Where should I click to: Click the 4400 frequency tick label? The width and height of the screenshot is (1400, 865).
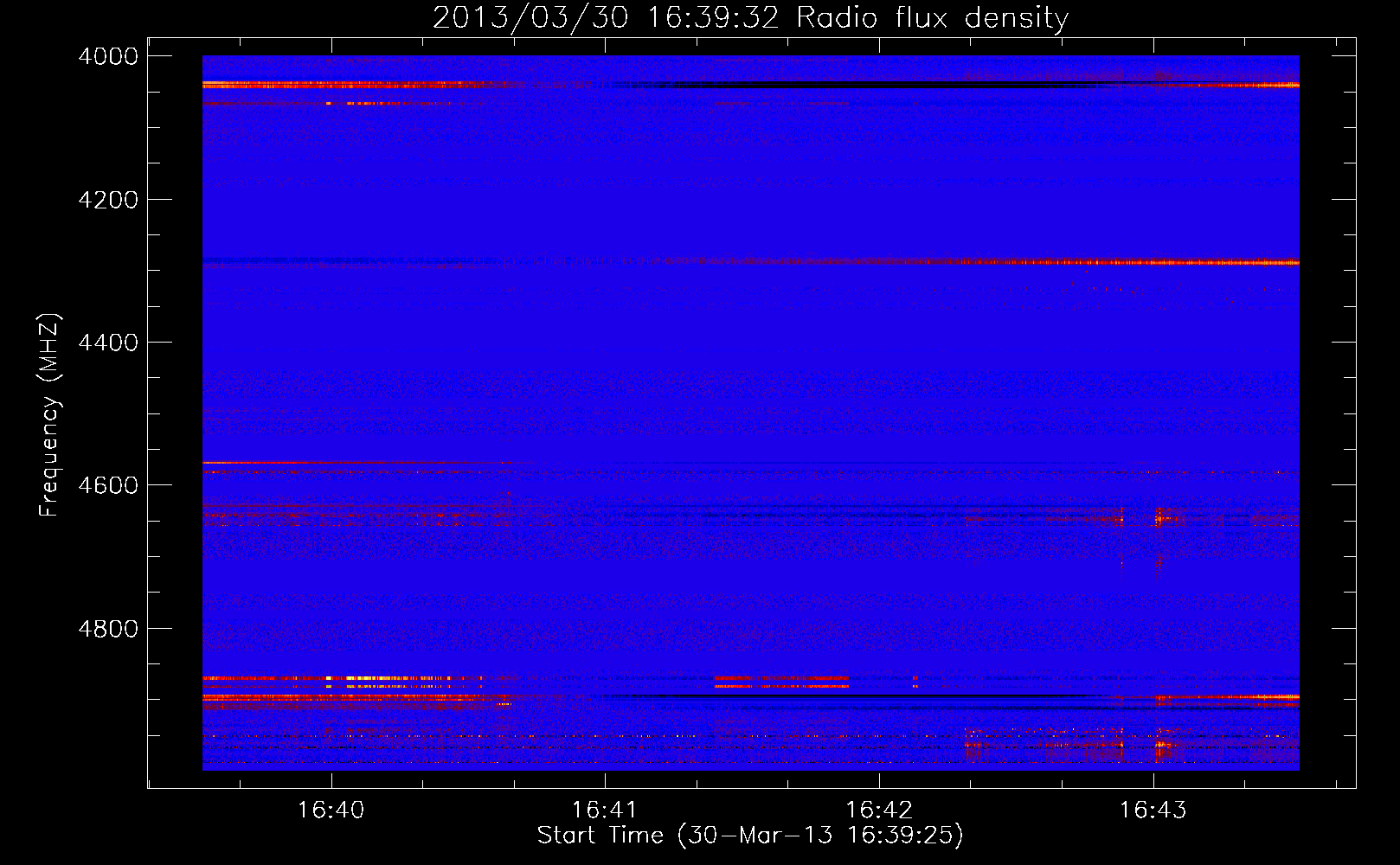click(108, 343)
